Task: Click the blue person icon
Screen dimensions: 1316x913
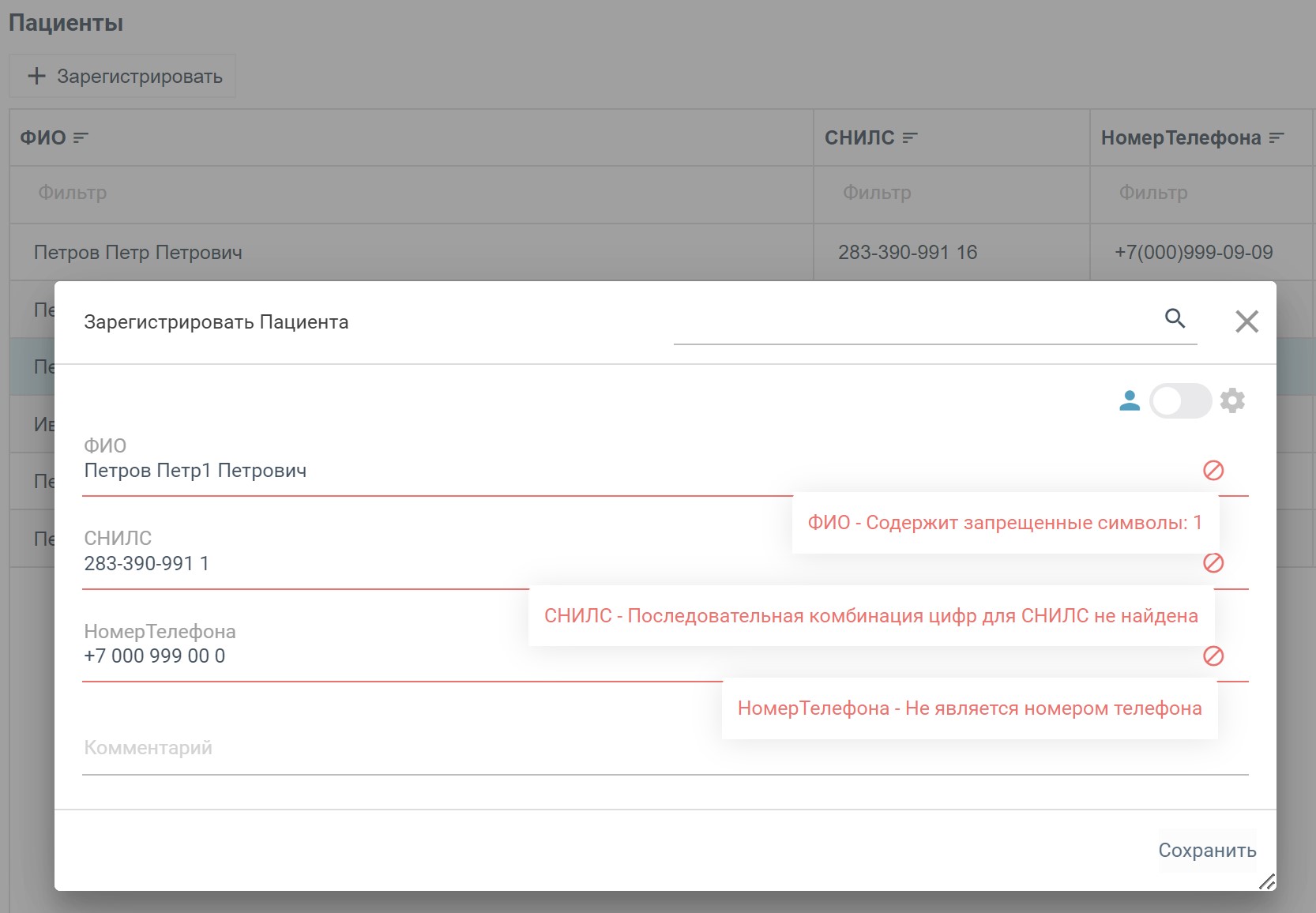Action: coord(1130,401)
